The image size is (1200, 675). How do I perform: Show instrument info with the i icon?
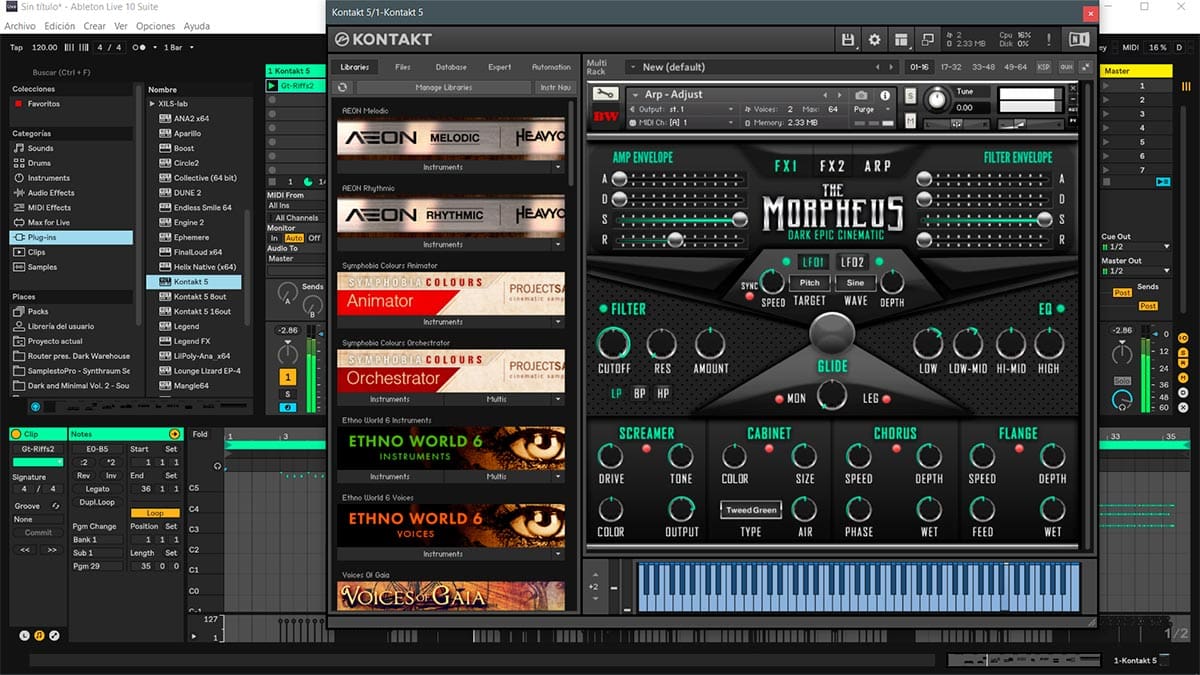tap(885, 95)
